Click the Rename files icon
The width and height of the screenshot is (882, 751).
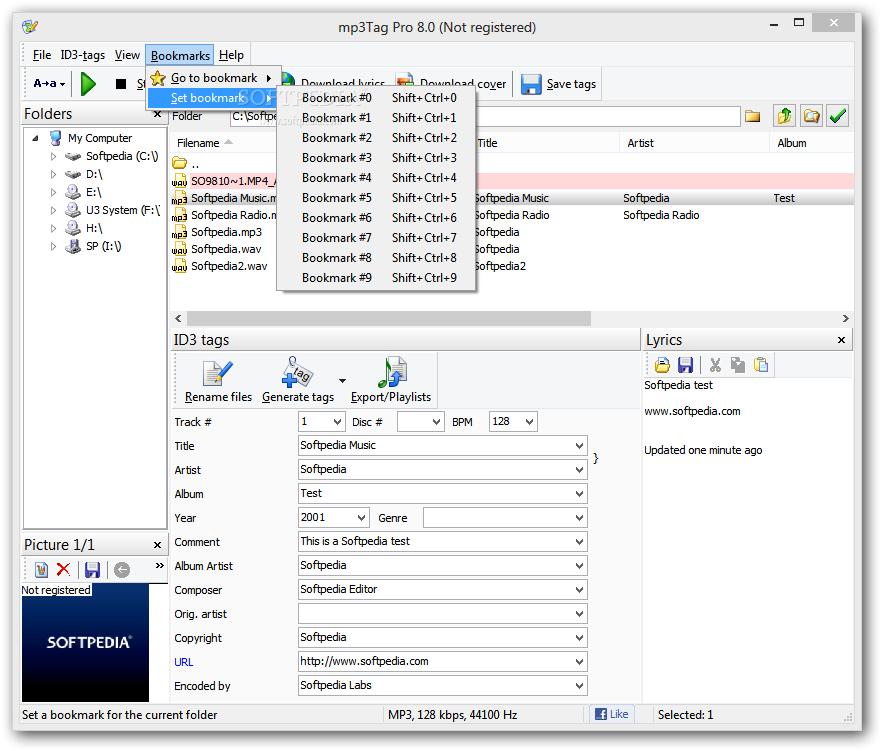(218, 374)
